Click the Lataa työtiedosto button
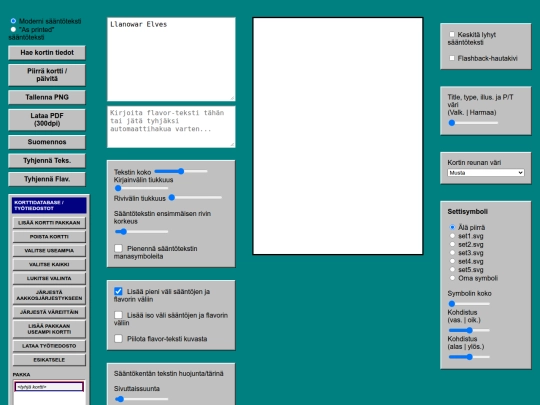This screenshot has width=540, height=405. click(x=49, y=346)
